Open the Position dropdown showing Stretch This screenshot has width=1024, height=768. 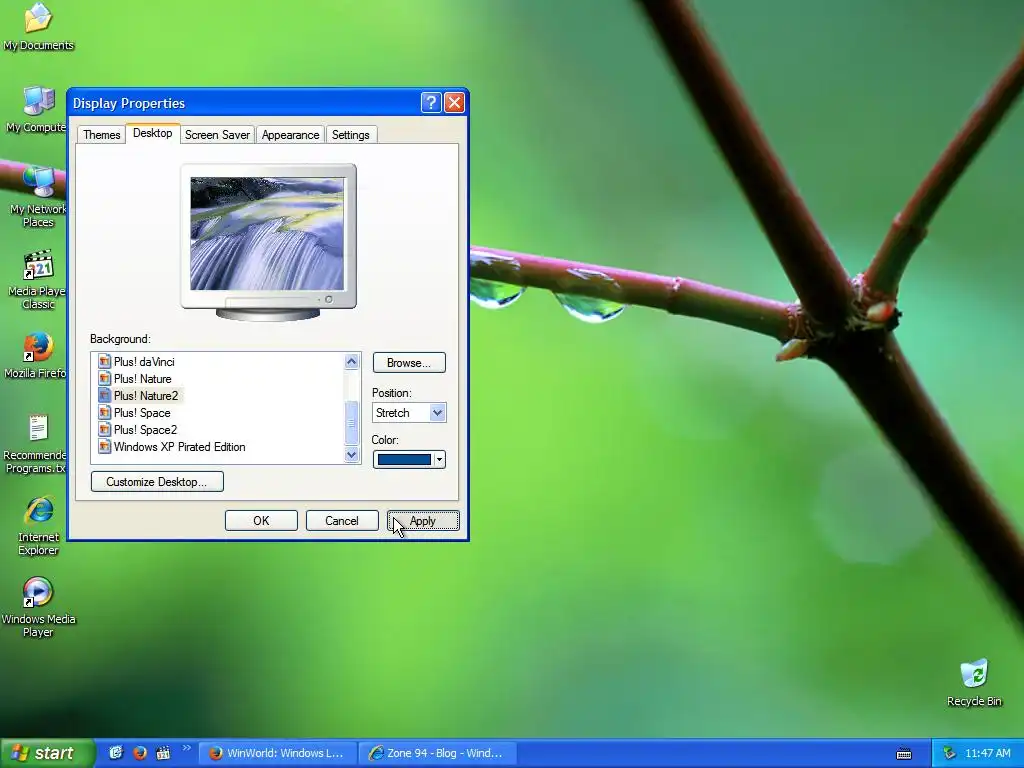tap(409, 413)
